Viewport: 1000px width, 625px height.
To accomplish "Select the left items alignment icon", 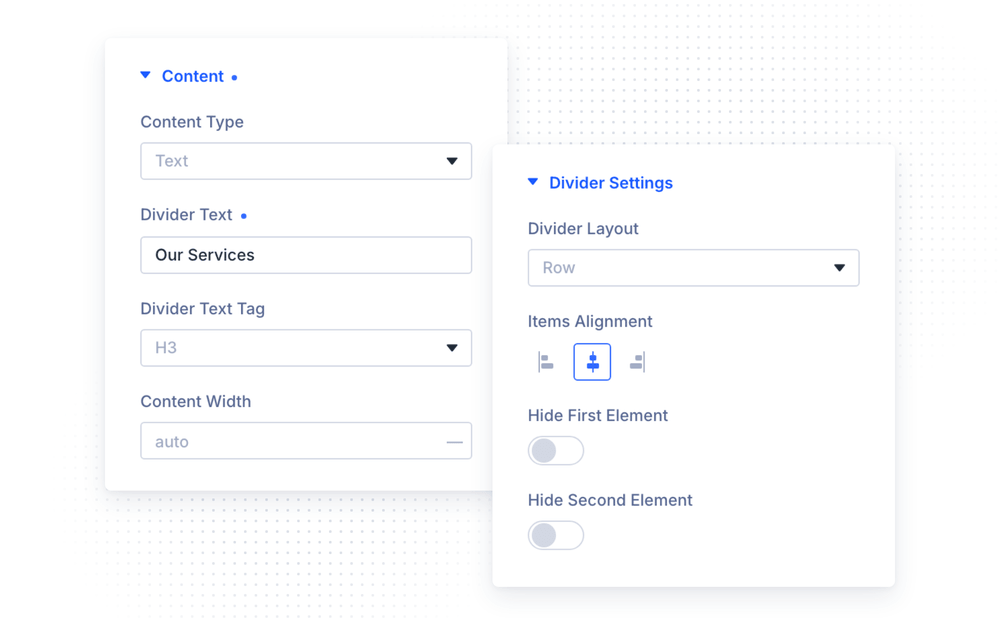I will pos(546,362).
